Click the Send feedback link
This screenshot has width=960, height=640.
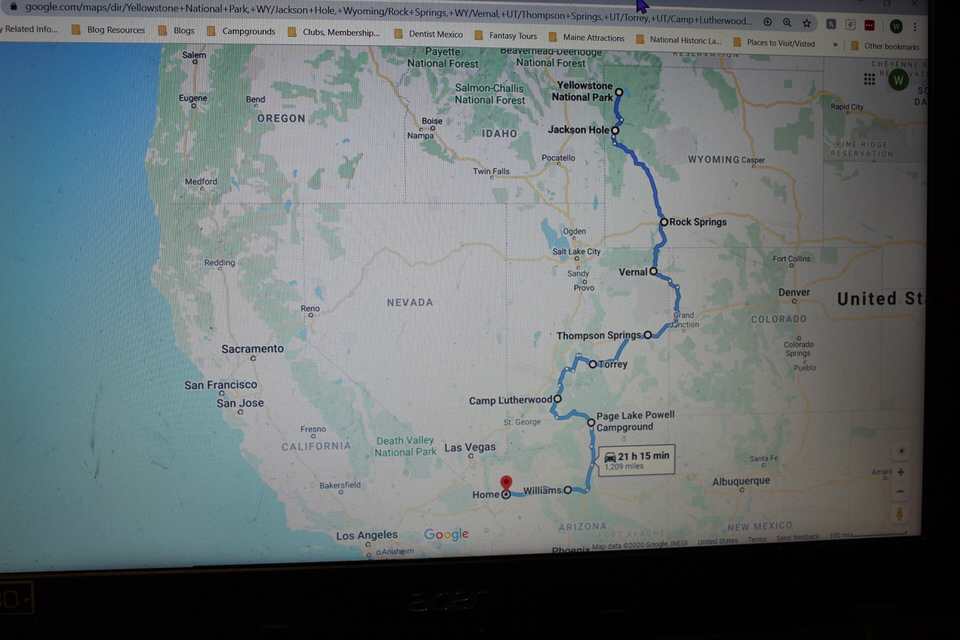click(798, 539)
